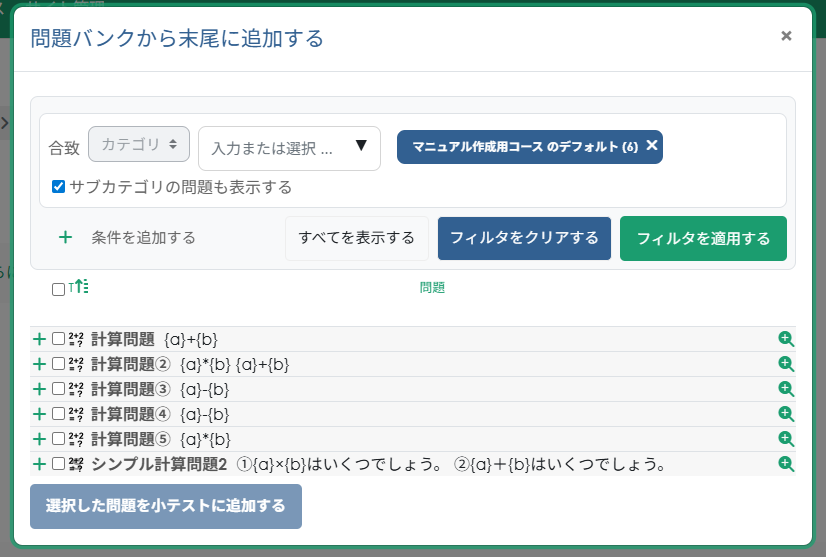
Task: Sort questions by type icon in header
Action: (x=80, y=288)
